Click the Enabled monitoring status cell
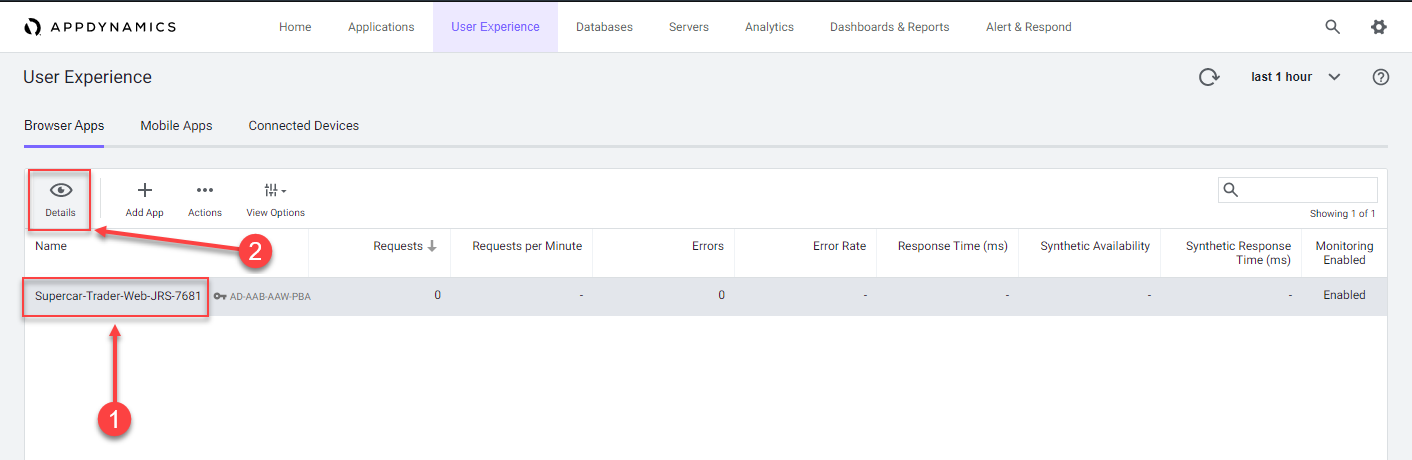This screenshot has height=460, width=1412. pyautogui.click(x=1344, y=296)
